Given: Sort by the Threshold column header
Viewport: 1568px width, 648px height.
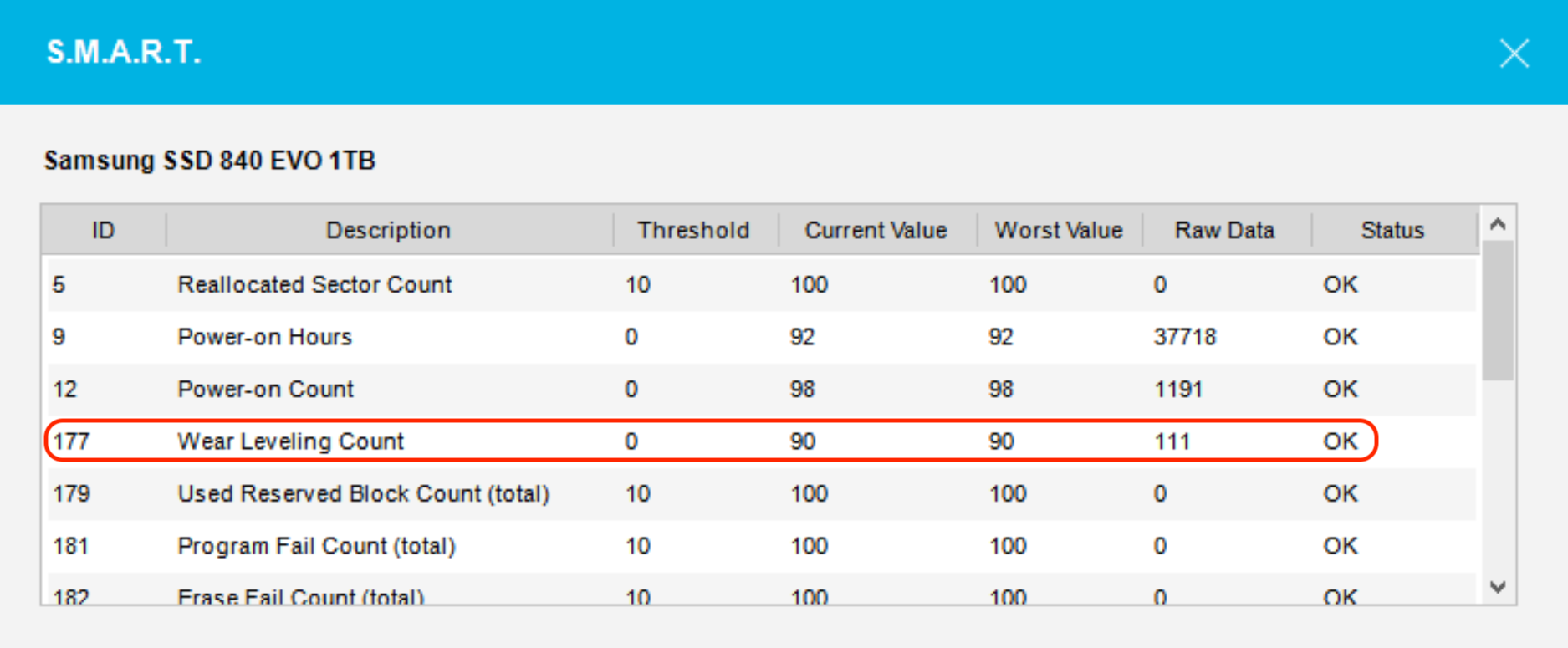Looking at the screenshot, I should tap(694, 230).
